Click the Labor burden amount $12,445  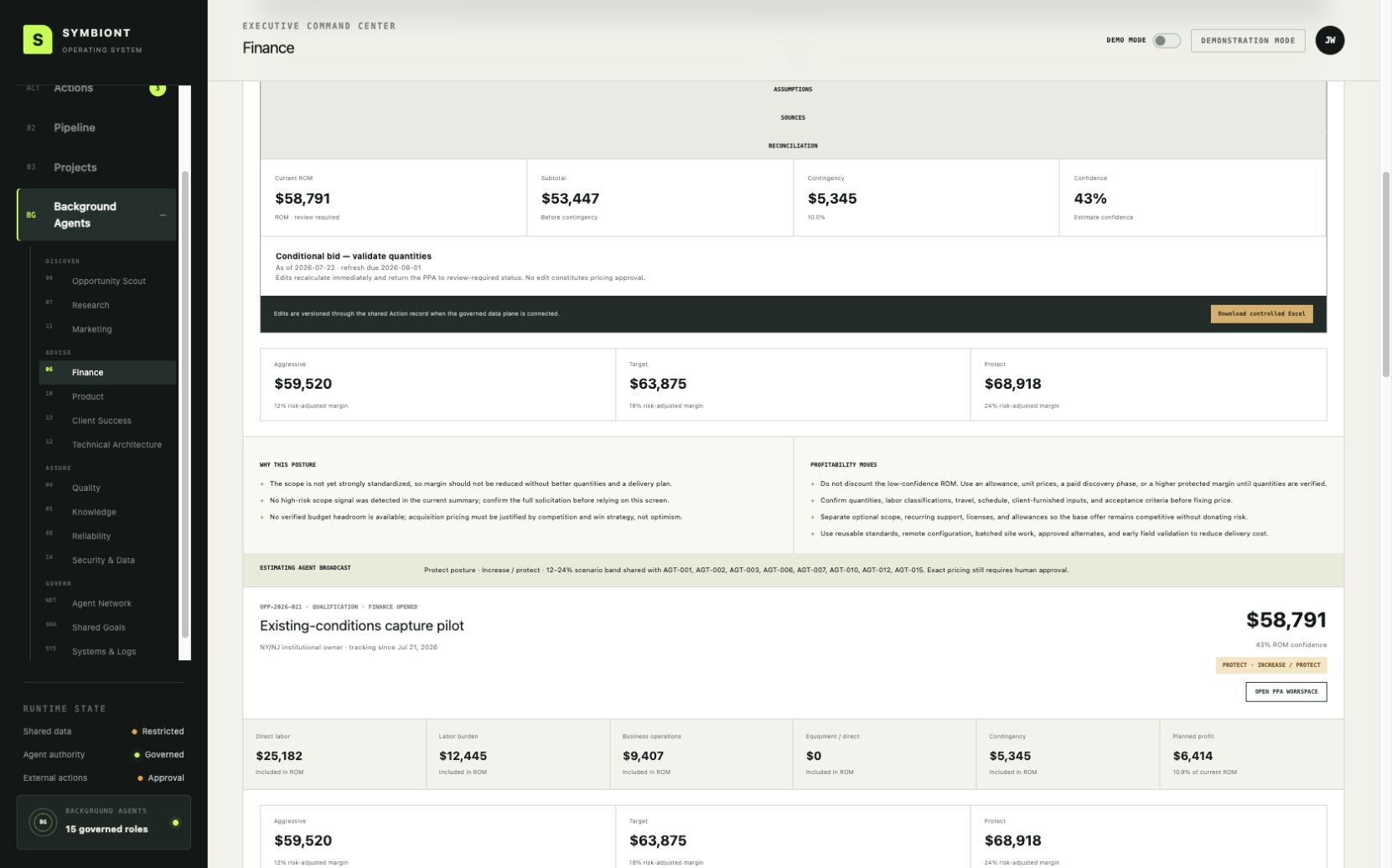(x=463, y=757)
